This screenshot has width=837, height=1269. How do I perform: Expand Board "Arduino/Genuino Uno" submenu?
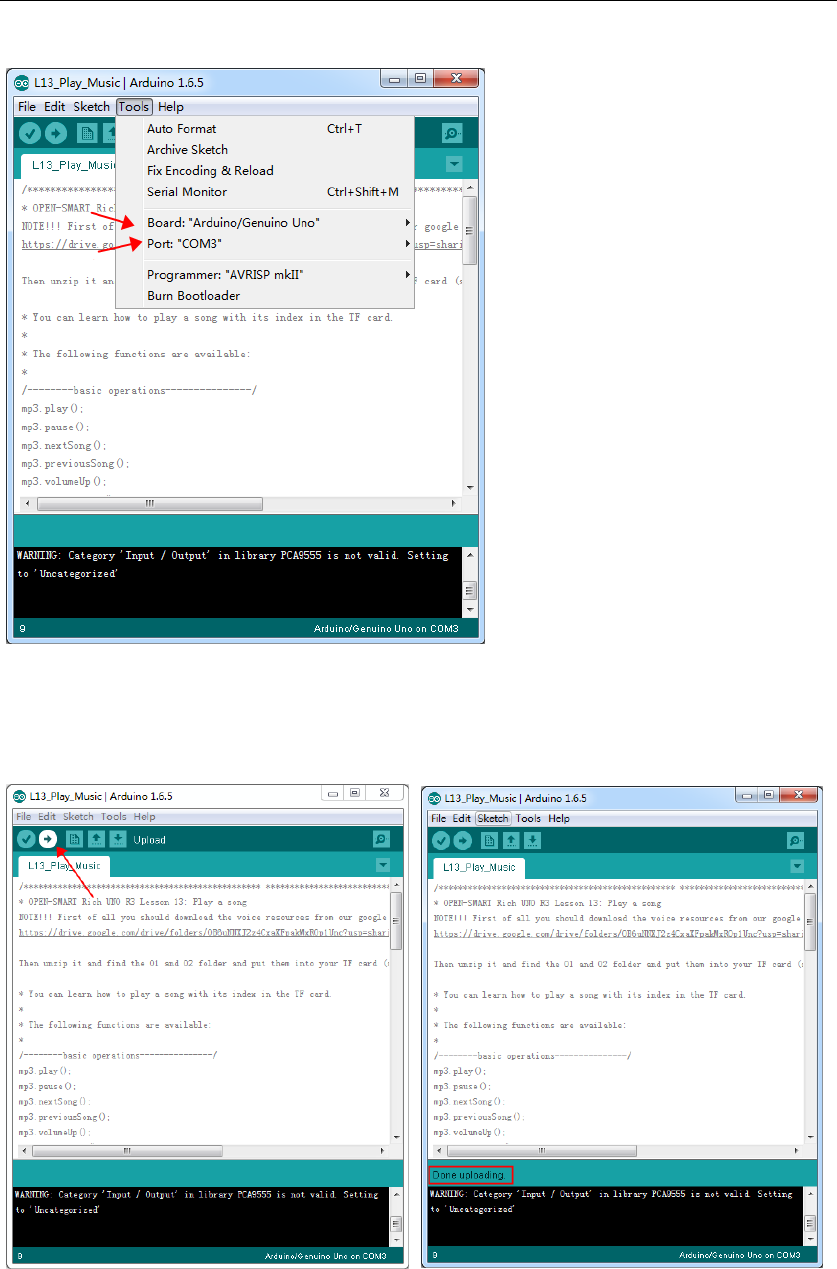pos(264,222)
